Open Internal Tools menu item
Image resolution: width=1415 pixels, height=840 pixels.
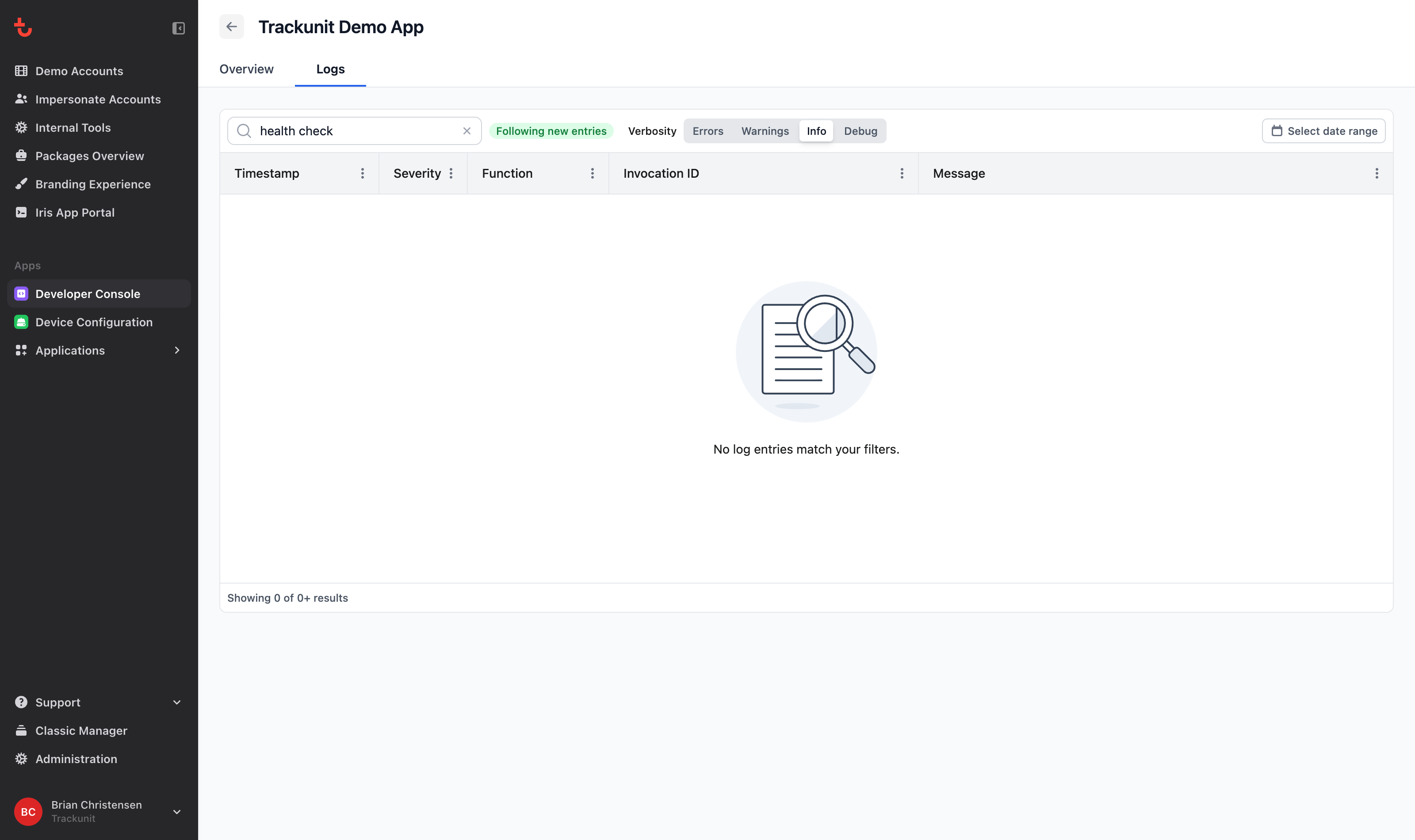coord(99,127)
